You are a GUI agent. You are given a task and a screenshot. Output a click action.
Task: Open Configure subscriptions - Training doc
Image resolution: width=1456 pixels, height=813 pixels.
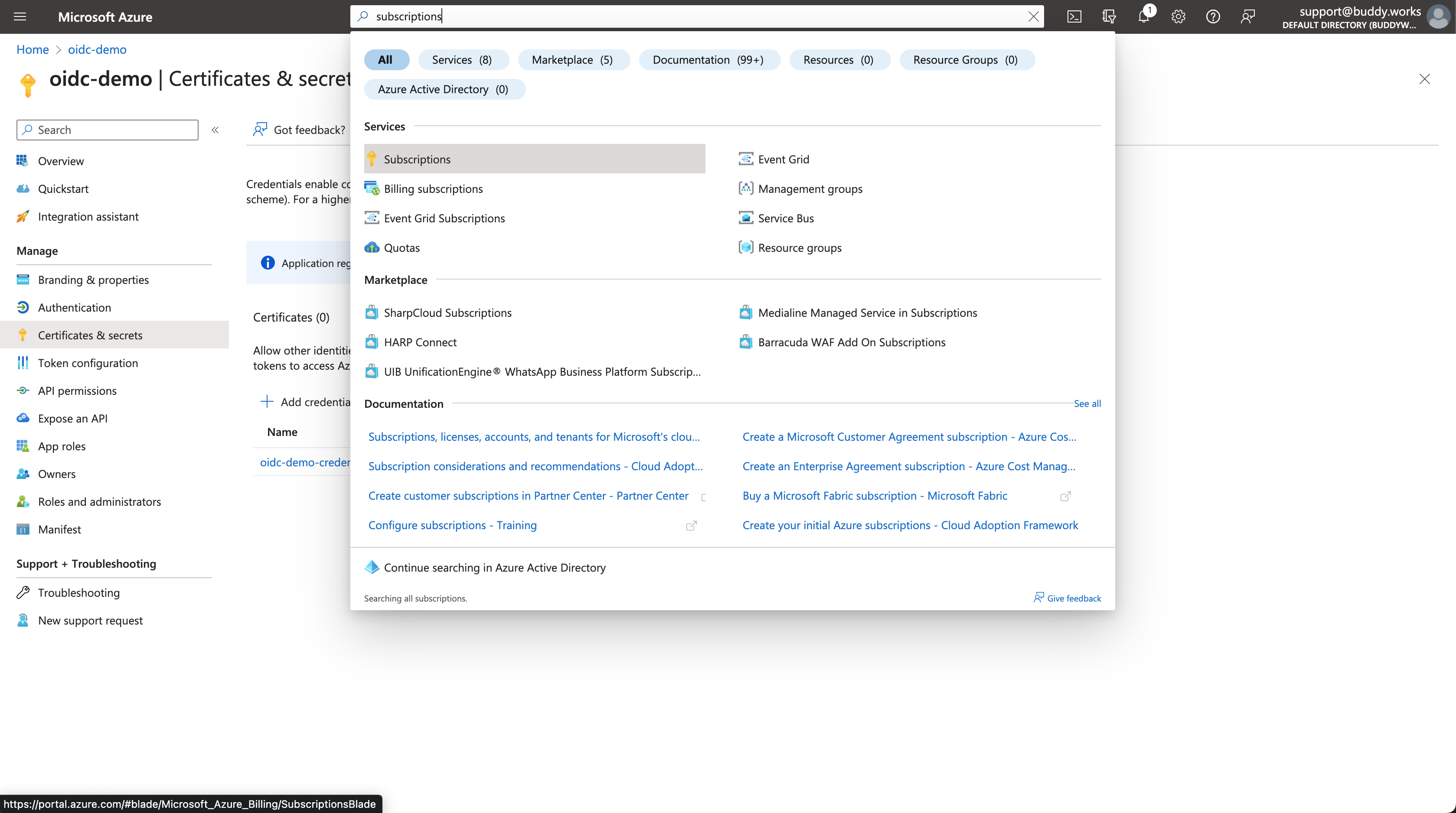(x=452, y=525)
